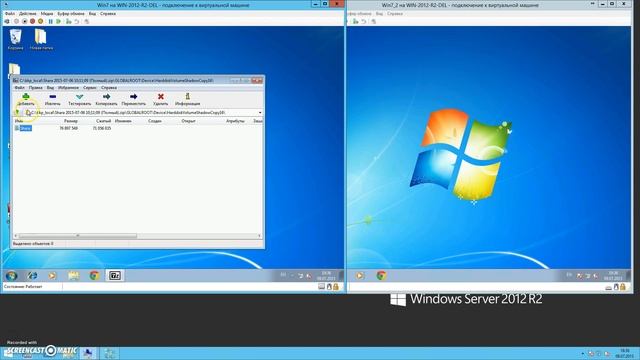
Task: Click the Копировать (Copy) arrow icon in 7-Zip
Action: pos(107,97)
